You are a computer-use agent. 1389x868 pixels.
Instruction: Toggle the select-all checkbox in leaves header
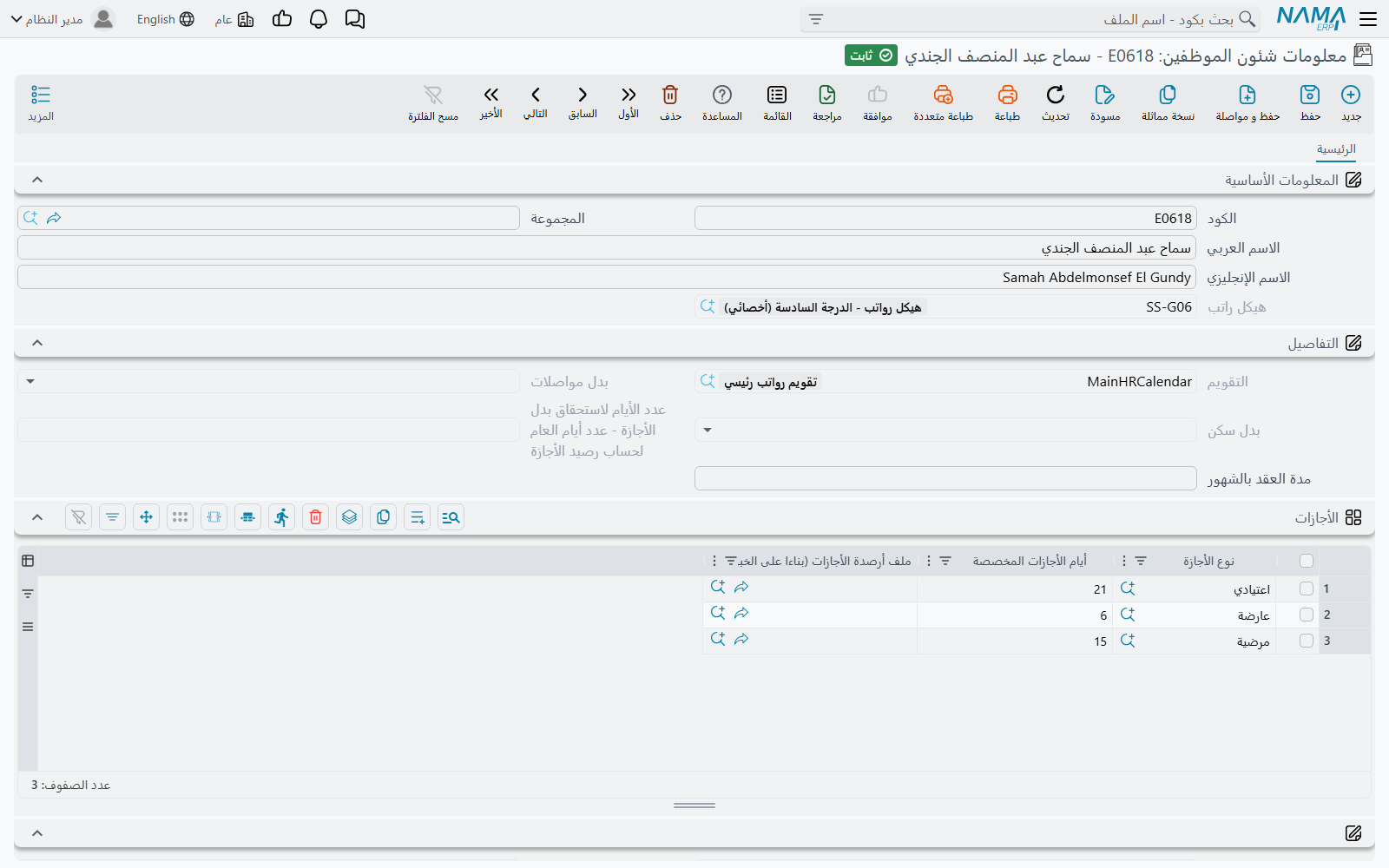(1307, 561)
